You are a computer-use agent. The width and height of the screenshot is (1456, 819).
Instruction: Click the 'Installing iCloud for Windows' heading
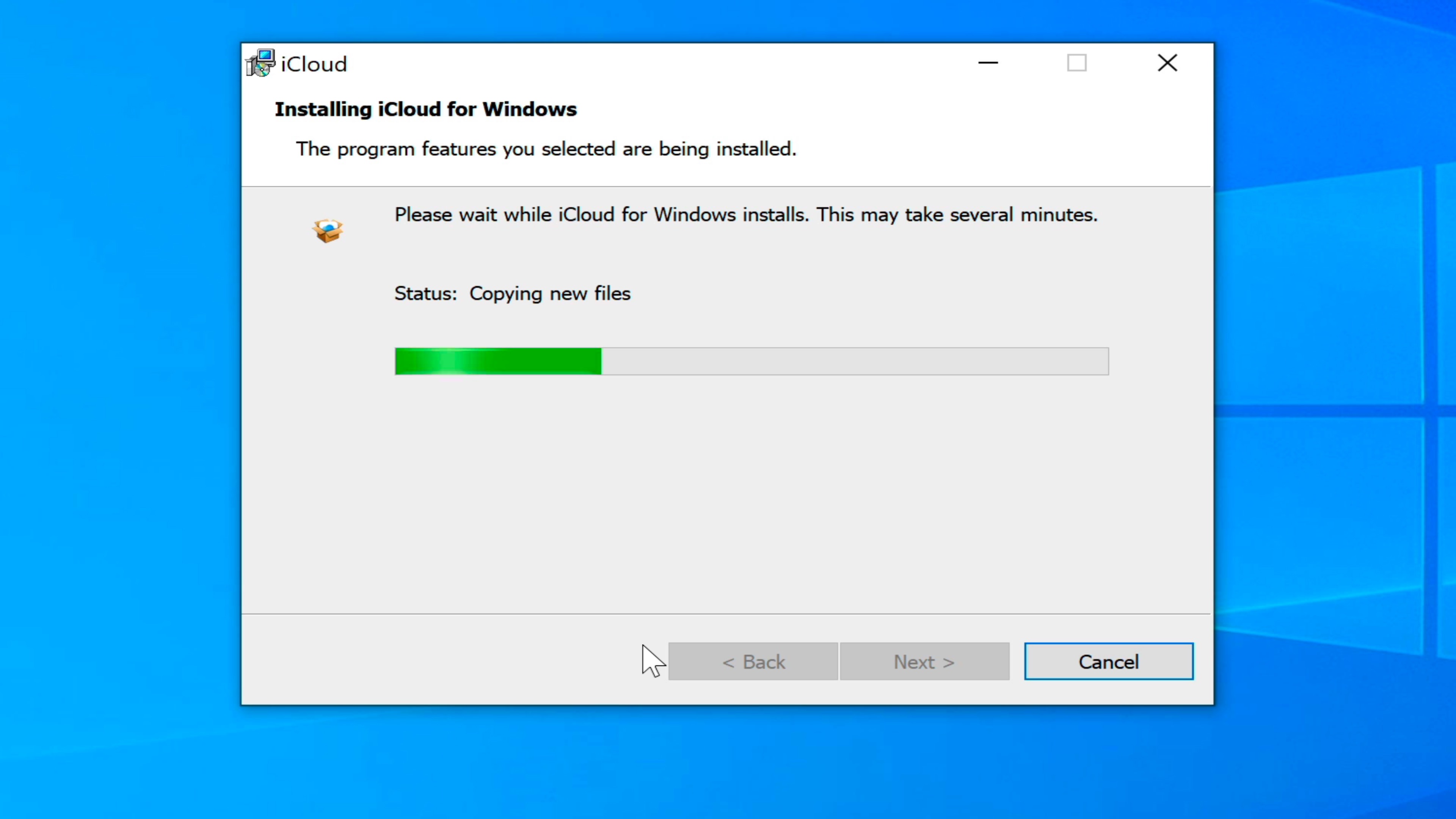(425, 109)
